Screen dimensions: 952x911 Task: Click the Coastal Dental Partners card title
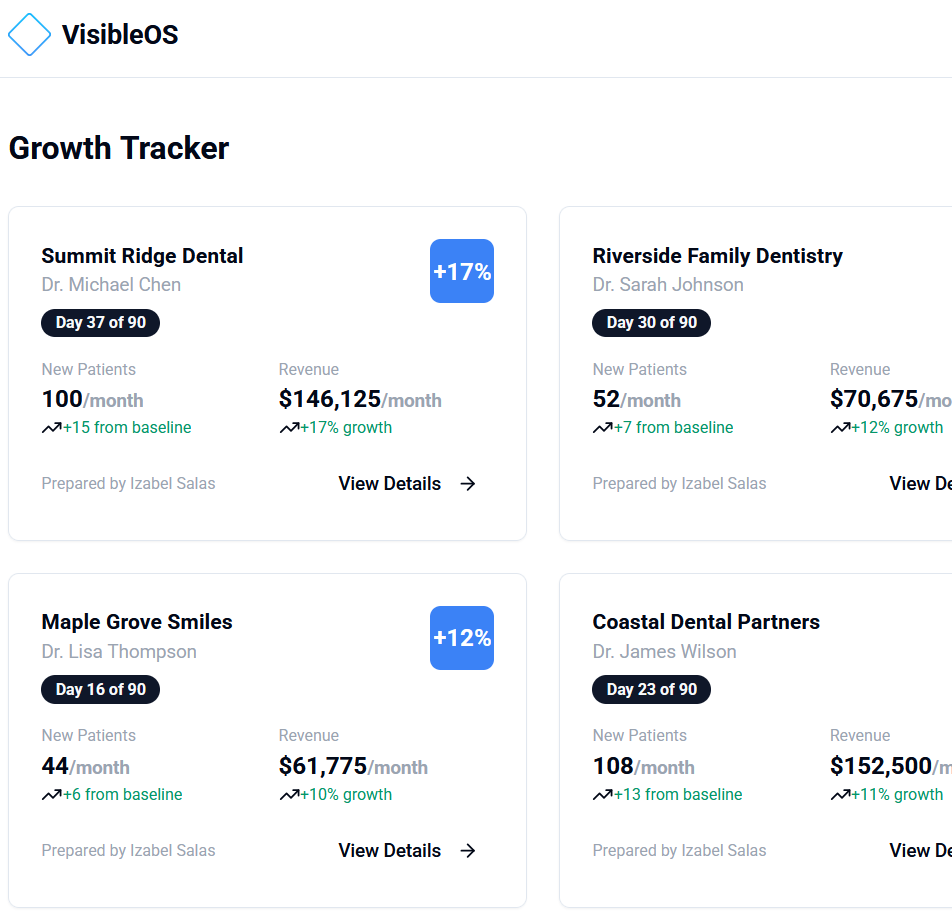pos(706,622)
